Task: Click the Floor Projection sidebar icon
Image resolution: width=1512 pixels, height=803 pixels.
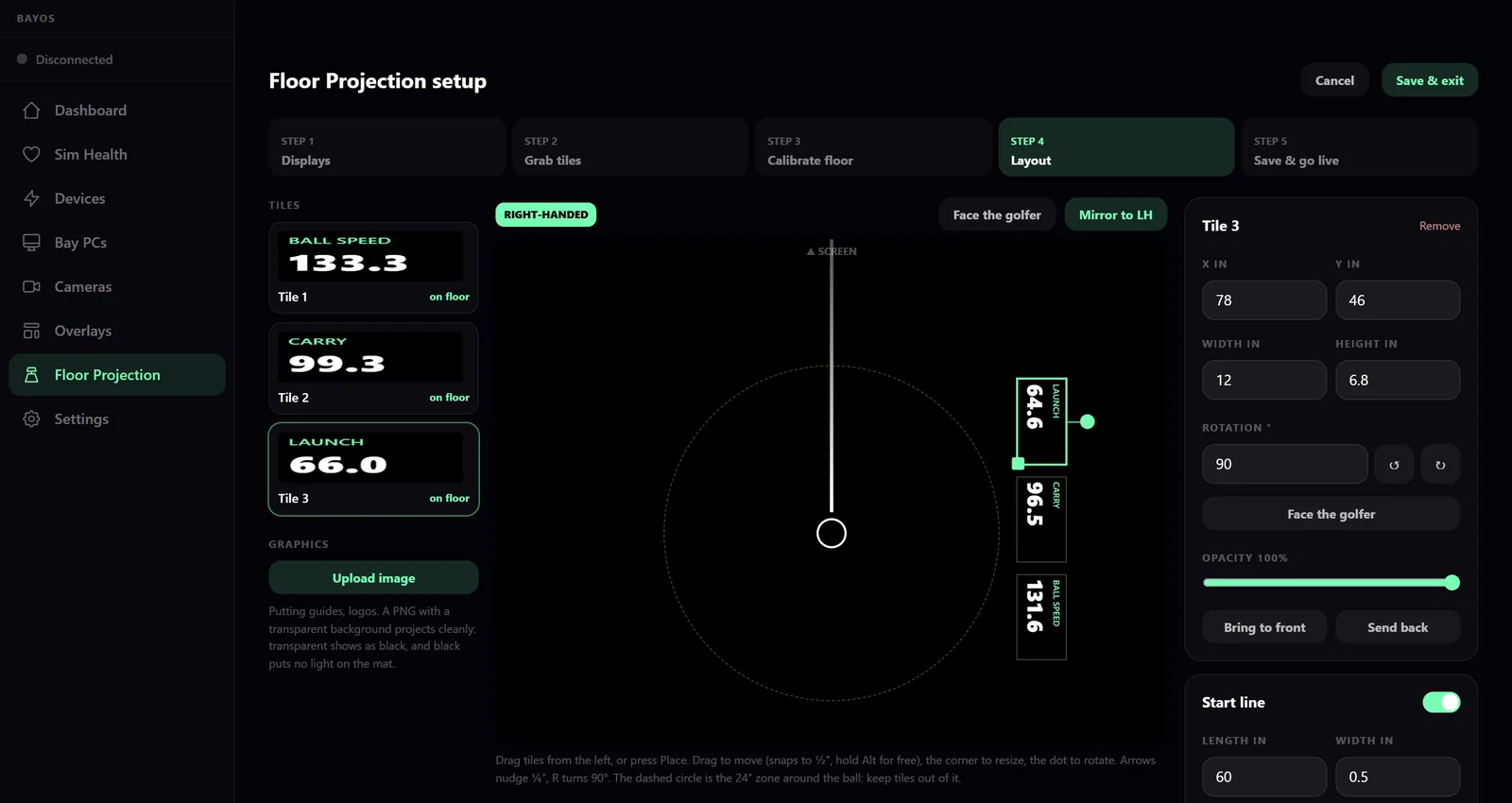Action: pyautogui.click(x=31, y=375)
